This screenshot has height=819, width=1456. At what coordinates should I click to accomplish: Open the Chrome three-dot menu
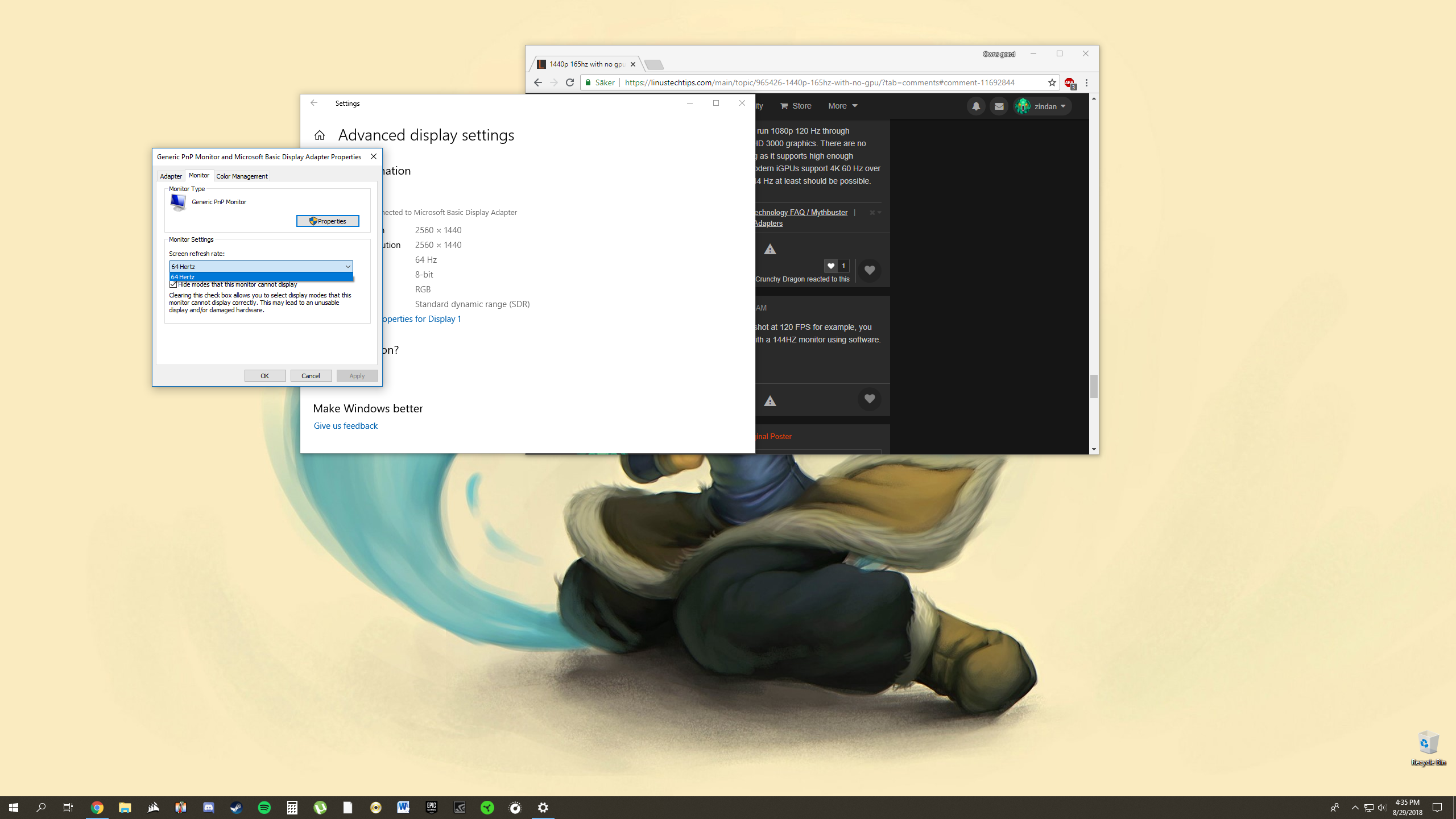pos(1086,82)
